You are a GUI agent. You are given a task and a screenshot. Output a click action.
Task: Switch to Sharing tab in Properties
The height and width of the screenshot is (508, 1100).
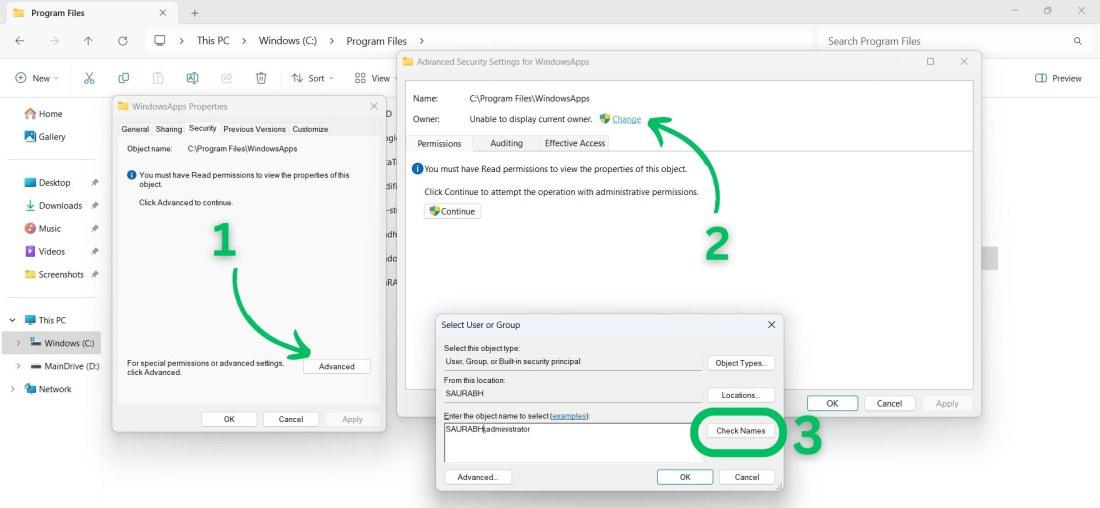click(168, 129)
